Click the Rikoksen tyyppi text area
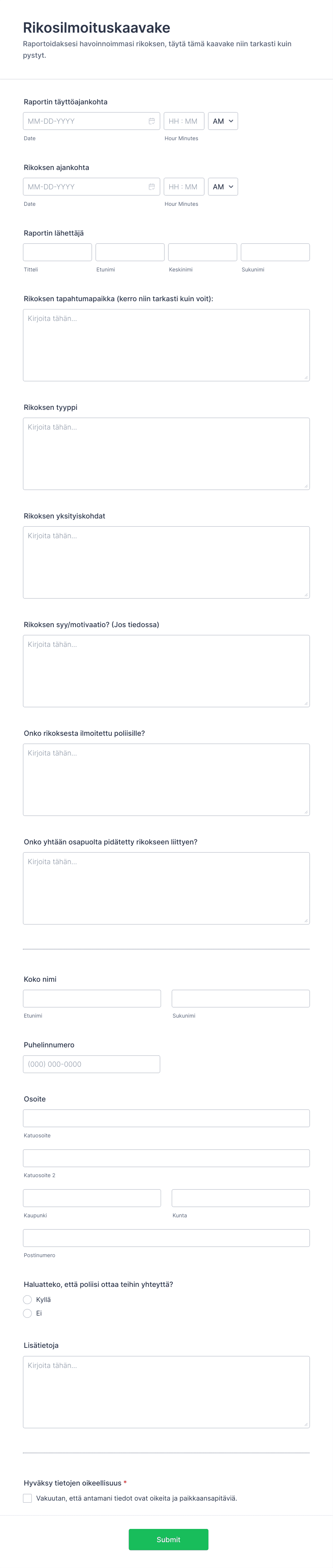This screenshot has width=333, height=1568. click(166, 454)
